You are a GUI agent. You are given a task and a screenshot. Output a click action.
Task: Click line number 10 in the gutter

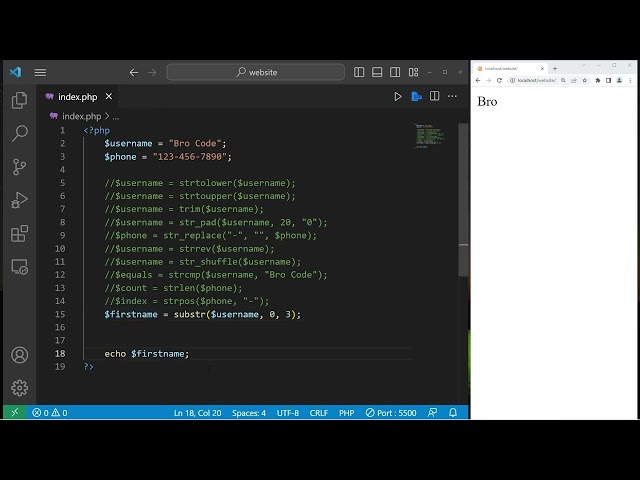point(60,249)
